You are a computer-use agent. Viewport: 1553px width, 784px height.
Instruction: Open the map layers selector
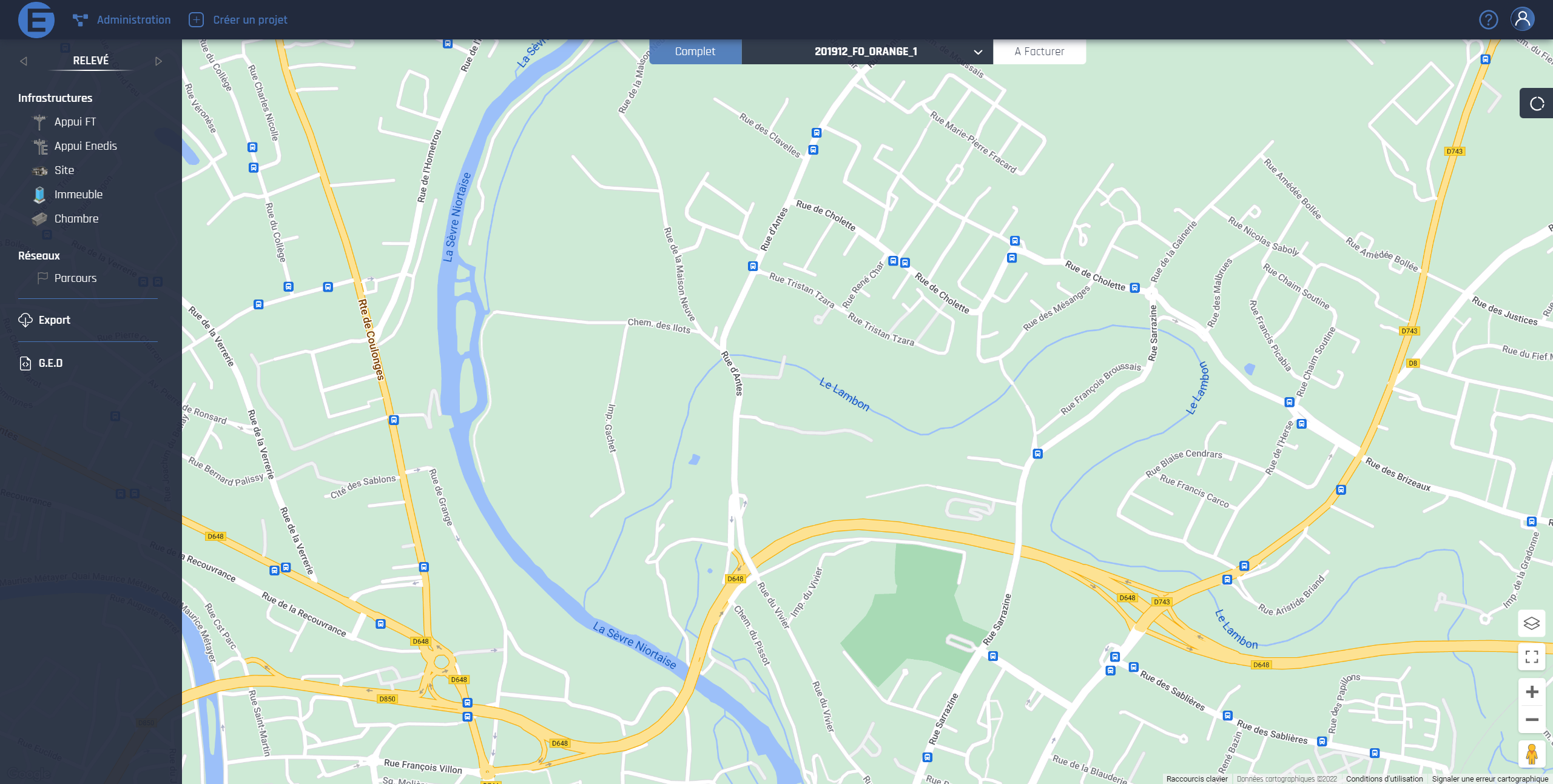click(x=1531, y=623)
